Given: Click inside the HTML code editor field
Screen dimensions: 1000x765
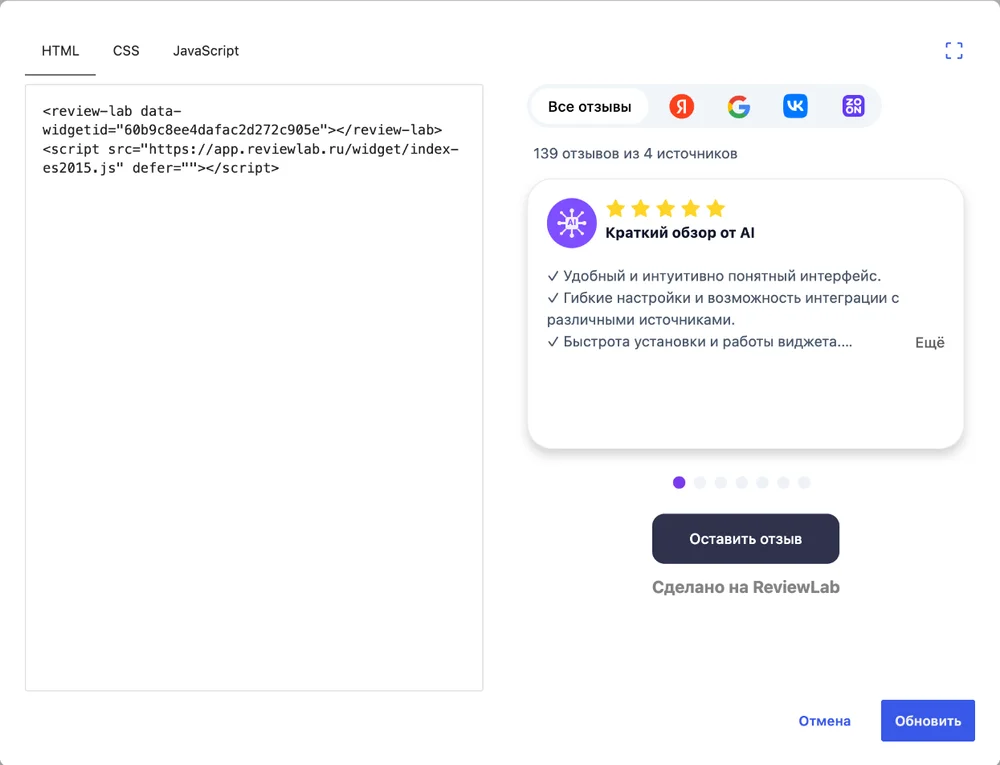Looking at the screenshot, I should coord(254,388).
